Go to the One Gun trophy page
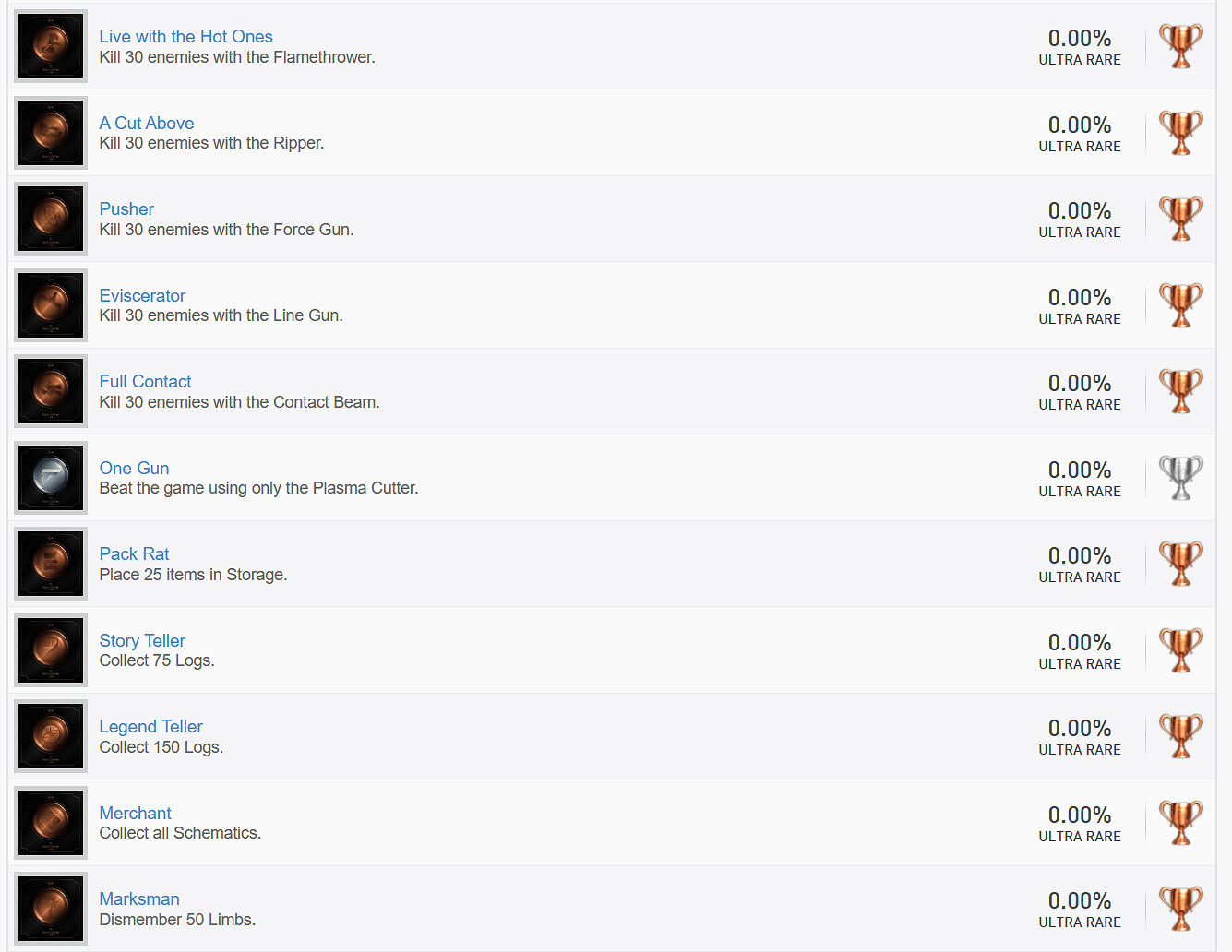The height and width of the screenshot is (952, 1232). tap(134, 469)
